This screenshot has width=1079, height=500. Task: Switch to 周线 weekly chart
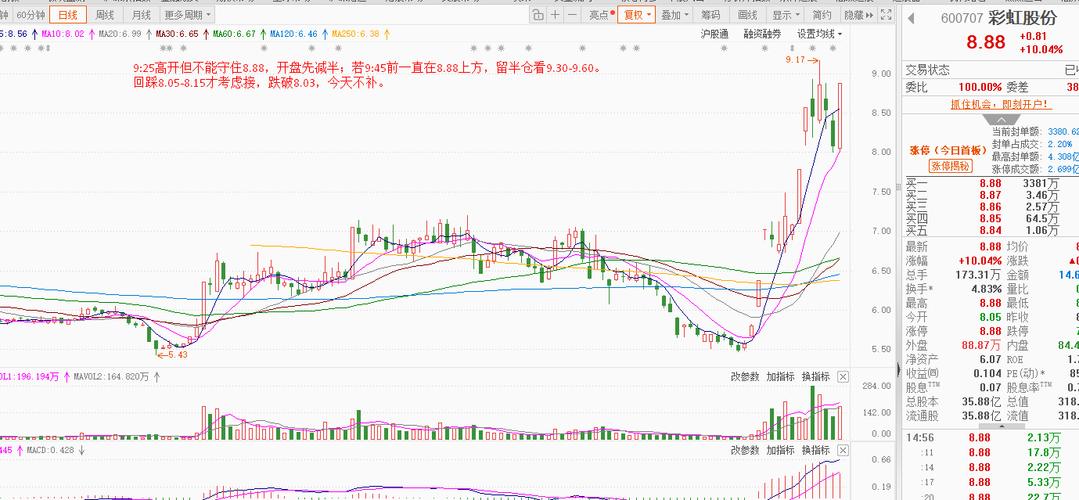tap(105, 15)
